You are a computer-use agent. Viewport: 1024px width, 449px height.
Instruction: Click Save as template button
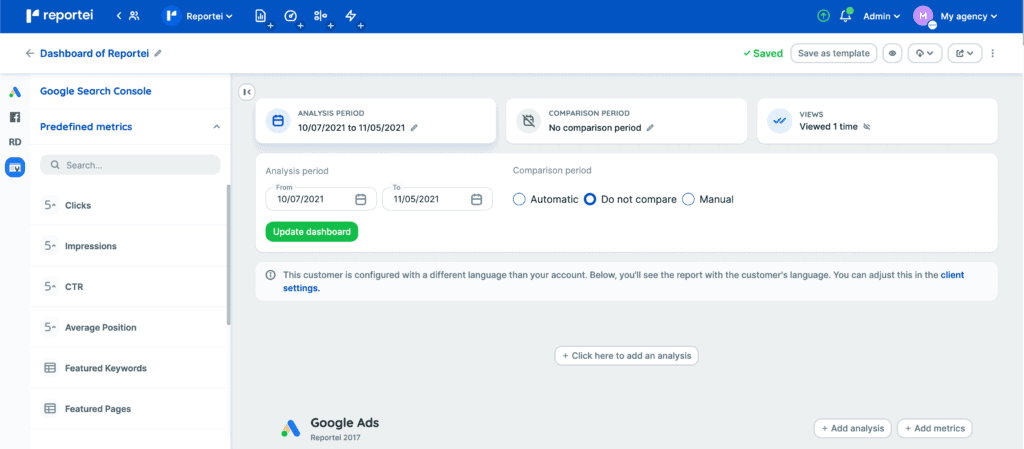pos(834,53)
